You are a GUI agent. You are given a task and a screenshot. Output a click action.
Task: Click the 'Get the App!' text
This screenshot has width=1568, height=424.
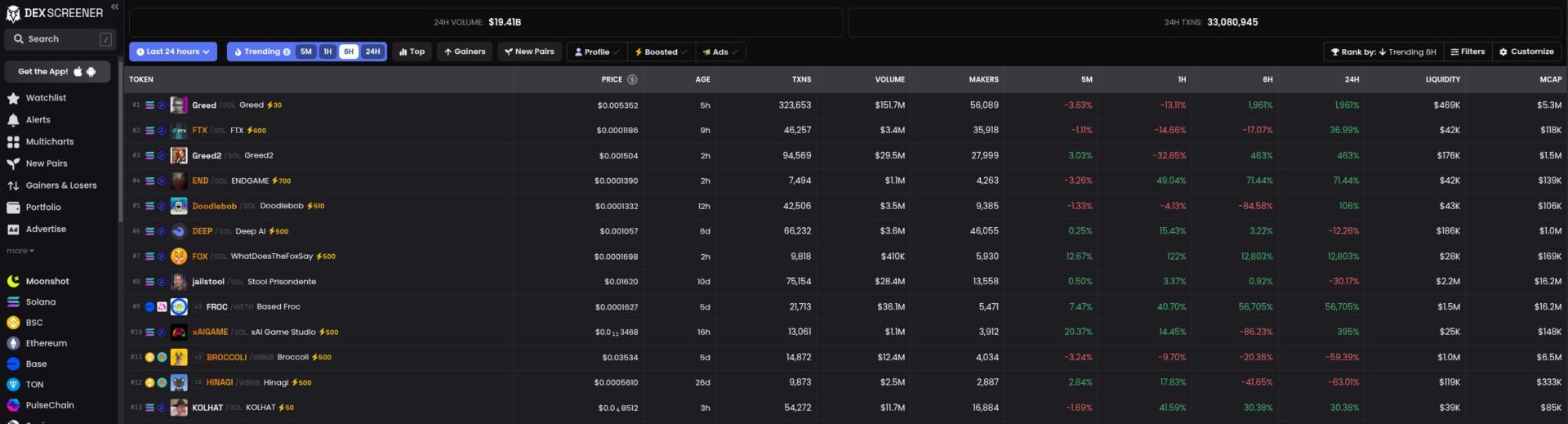coord(43,72)
